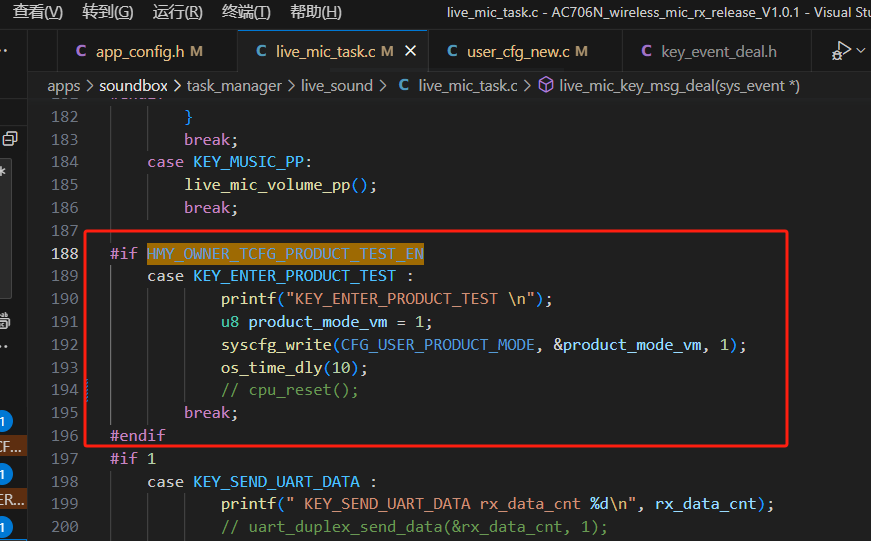Click KEY_MUSIC_PP case label
871x541 pixels.
coord(248,162)
